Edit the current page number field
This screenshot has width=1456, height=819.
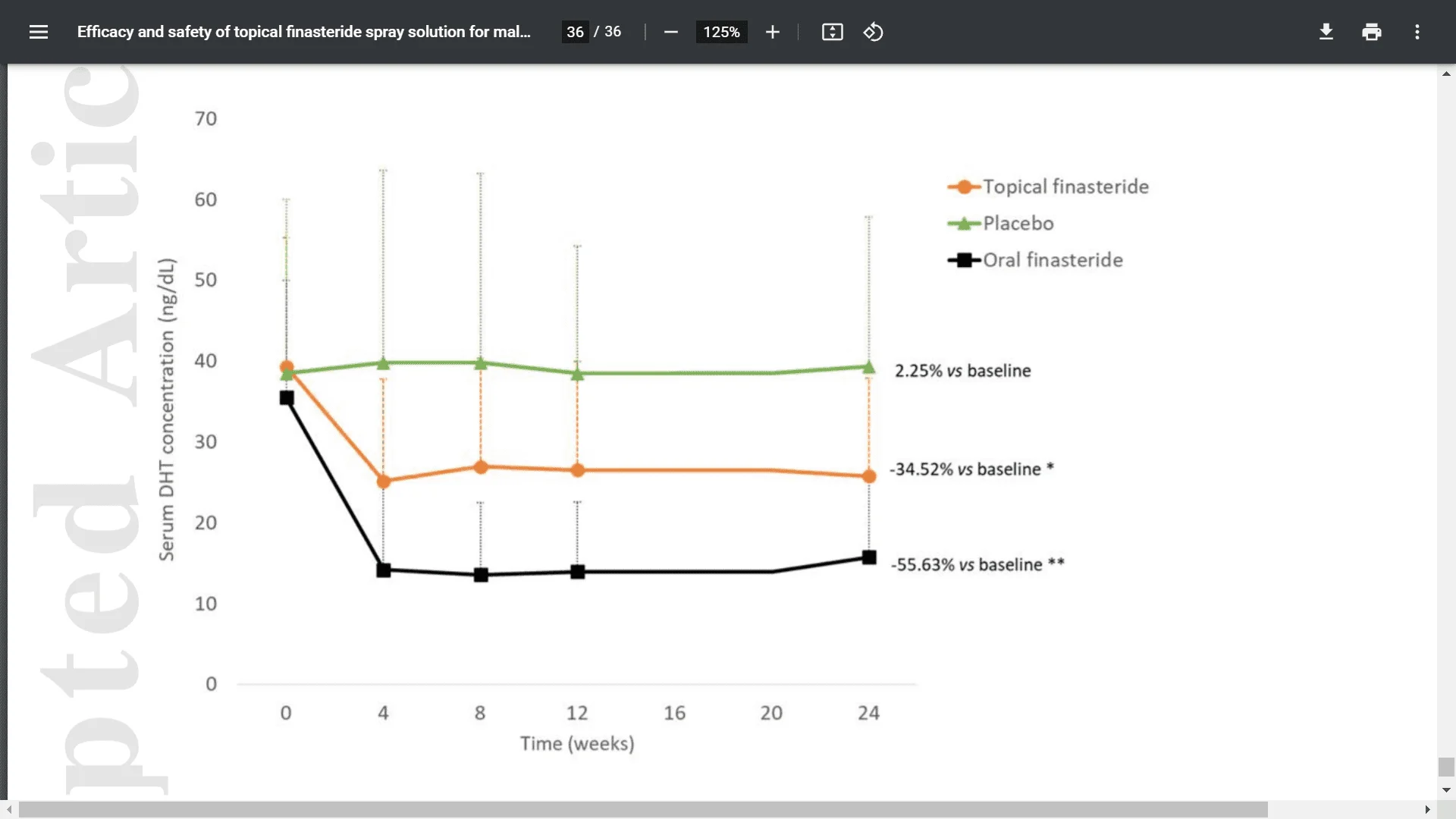[575, 32]
